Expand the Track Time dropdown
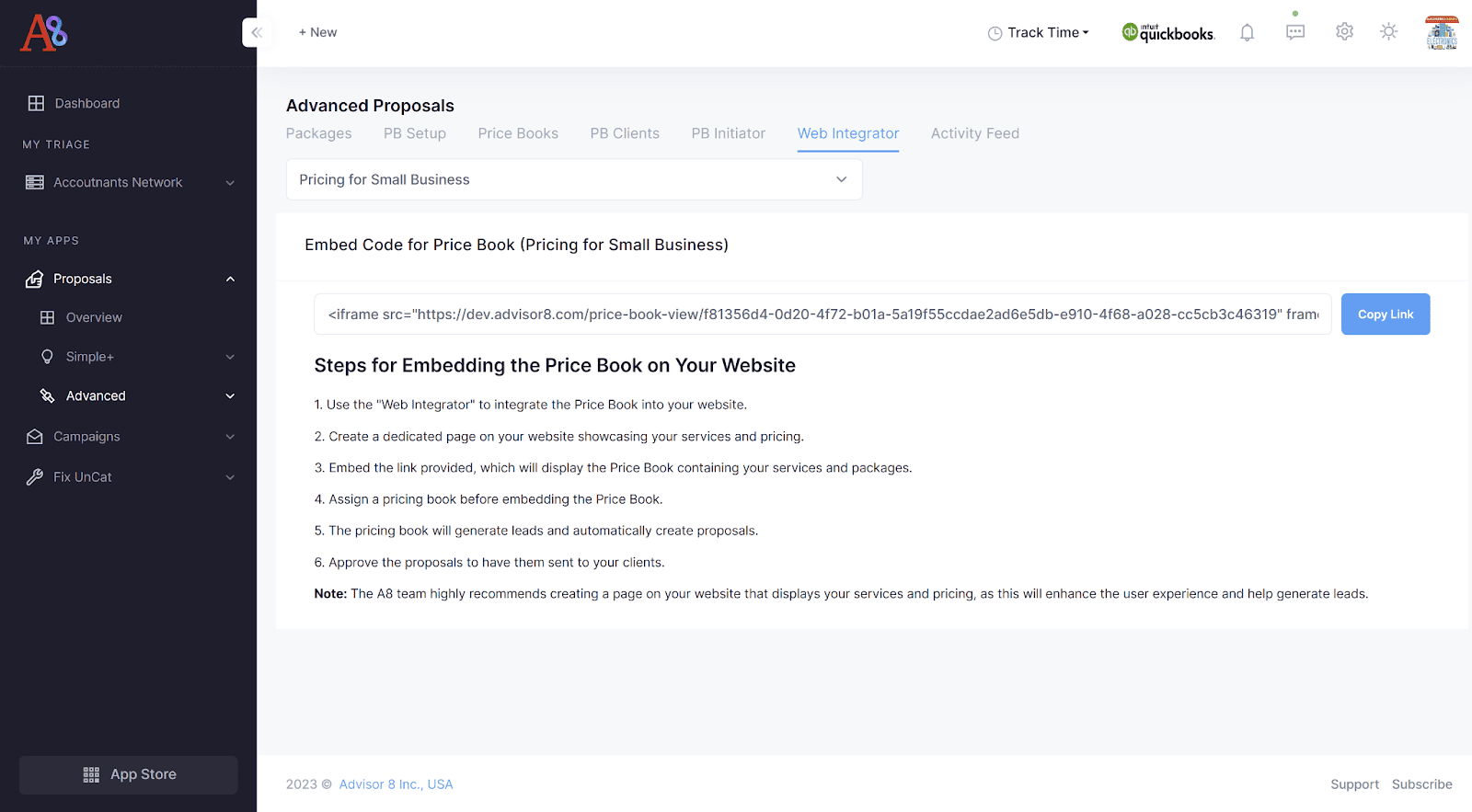Viewport: 1472px width, 812px height. 1039,33
